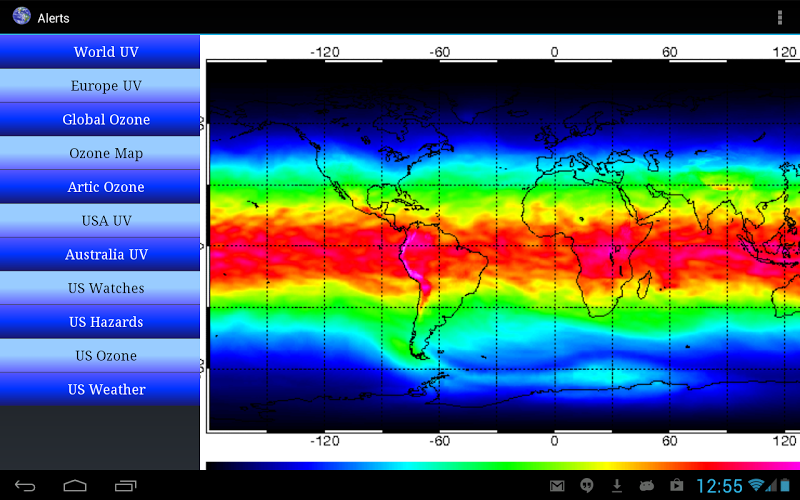
Task: Open the Hangouts chat notification
Action: pyautogui.click(x=587, y=486)
